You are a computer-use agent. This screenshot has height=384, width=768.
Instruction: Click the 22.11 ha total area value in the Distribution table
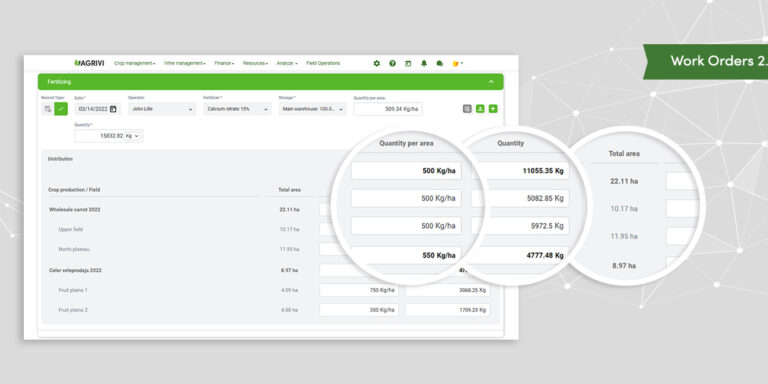click(x=289, y=209)
